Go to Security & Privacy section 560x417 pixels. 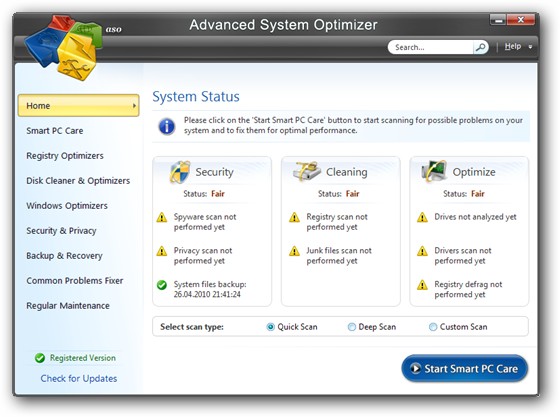tap(61, 231)
